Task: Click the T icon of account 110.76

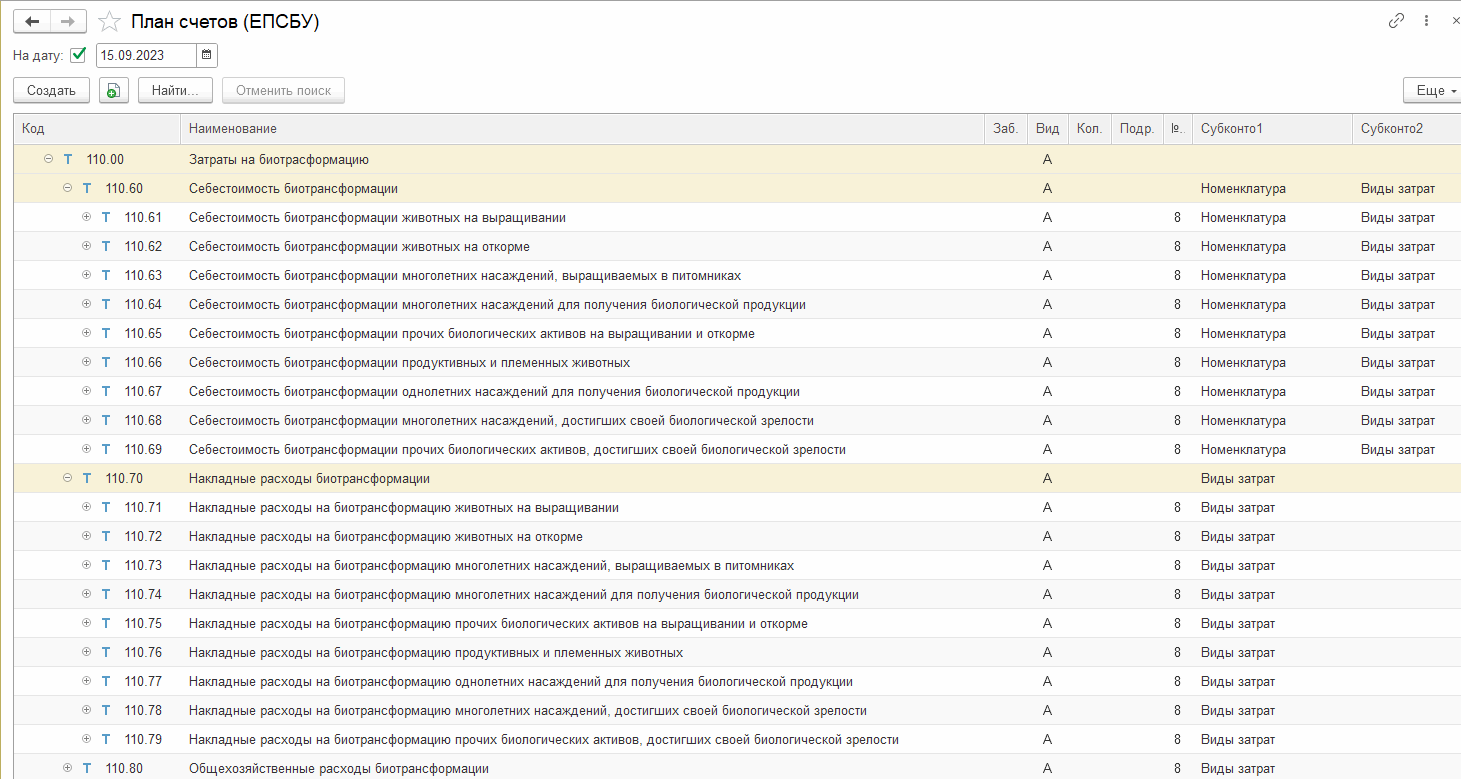Action: [106, 652]
